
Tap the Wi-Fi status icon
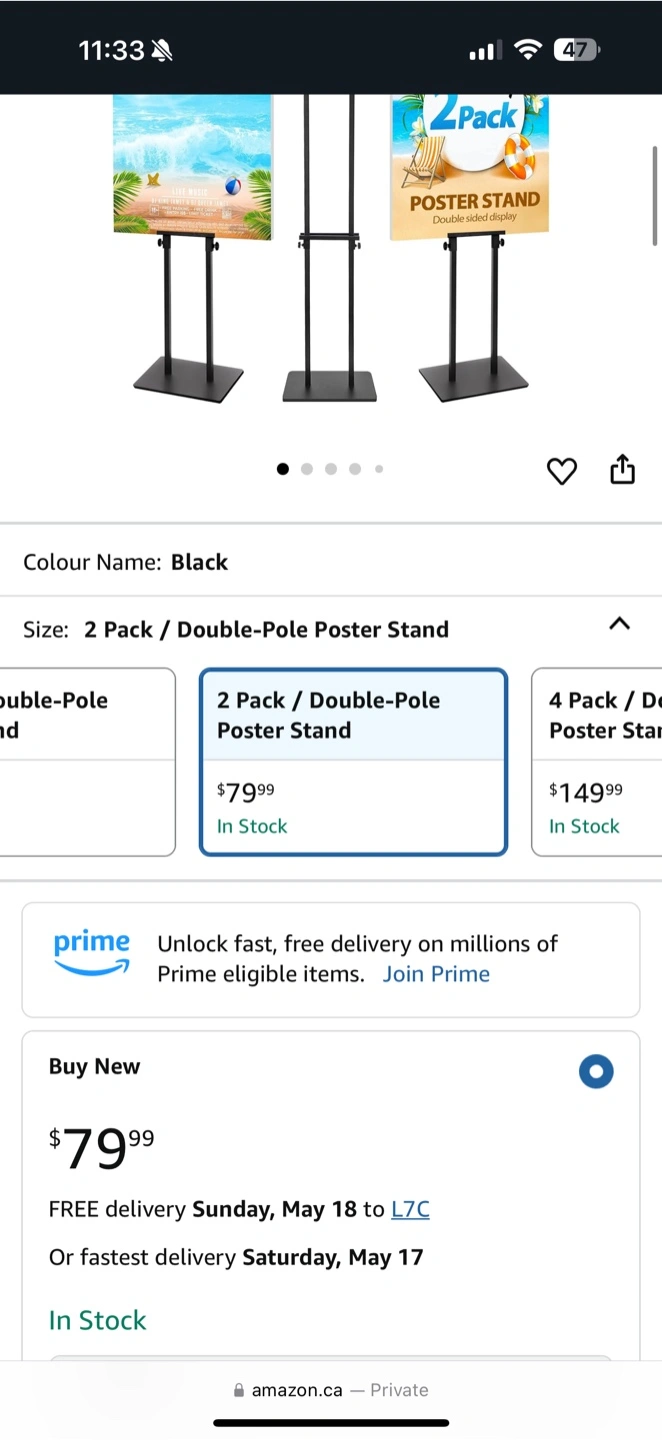(x=528, y=50)
